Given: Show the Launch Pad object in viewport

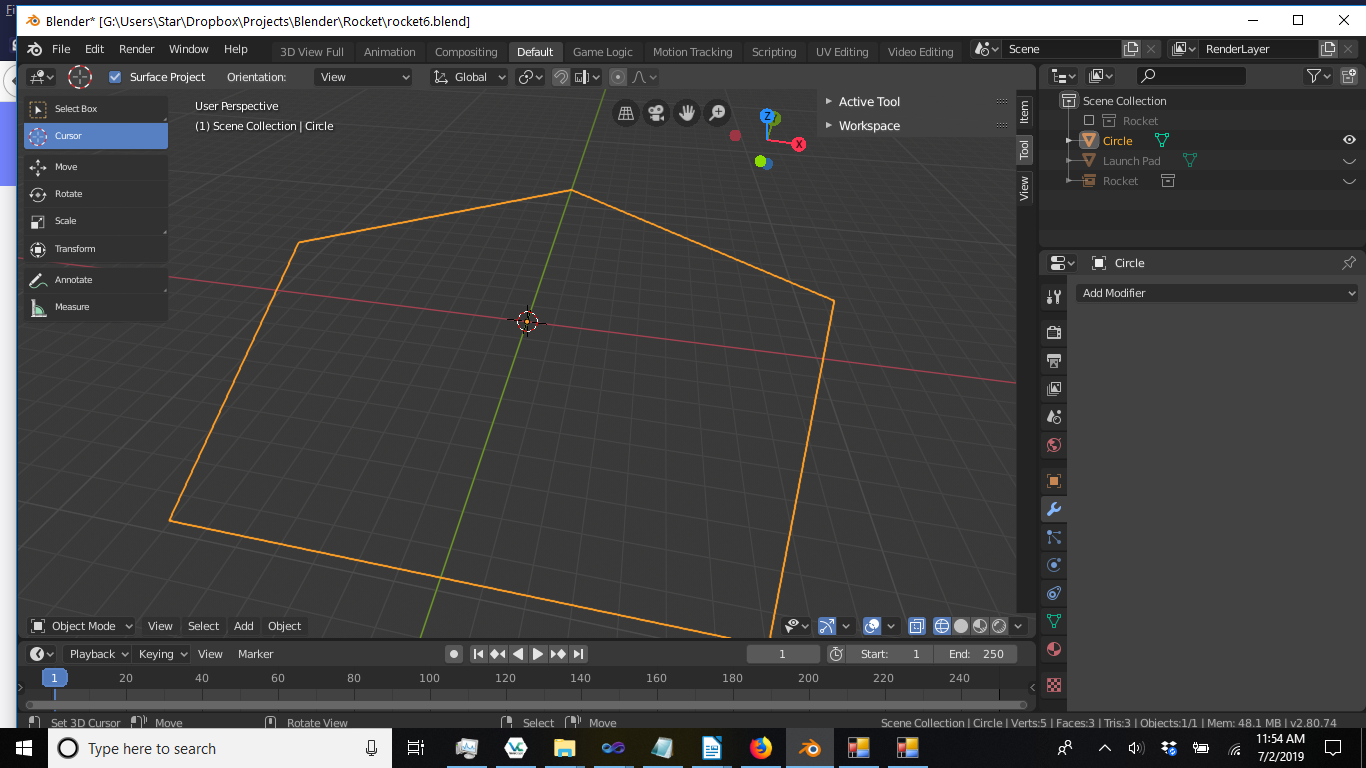Looking at the screenshot, I should pyautogui.click(x=1349, y=161).
